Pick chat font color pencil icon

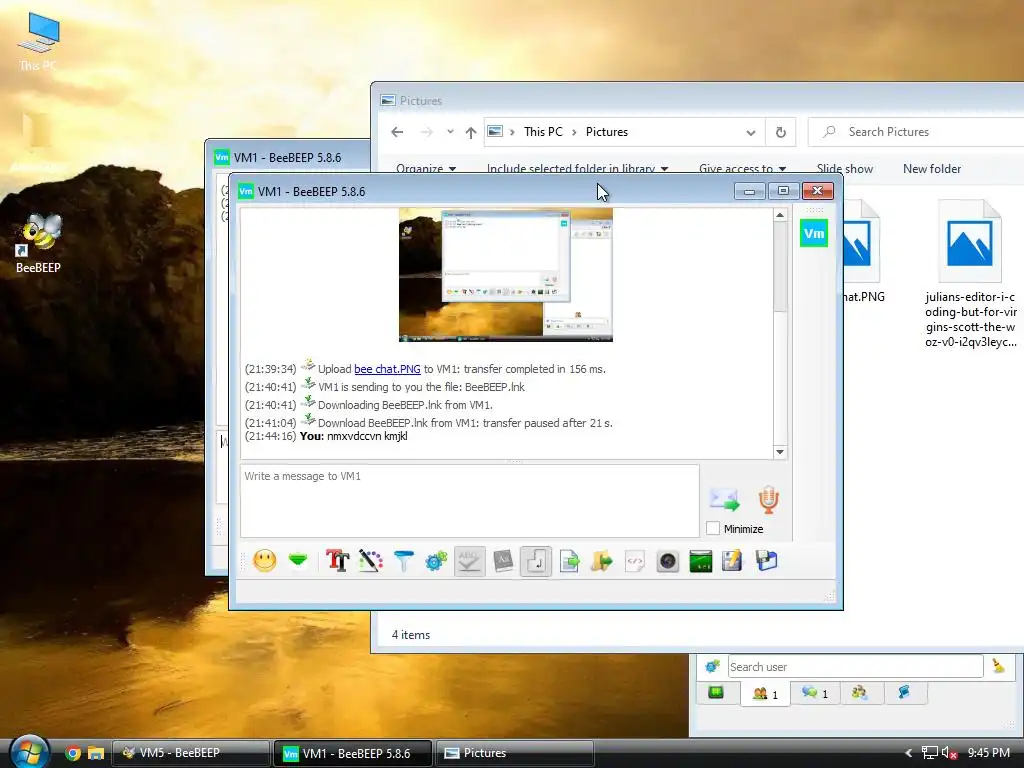pyautogui.click(x=370, y=561)
